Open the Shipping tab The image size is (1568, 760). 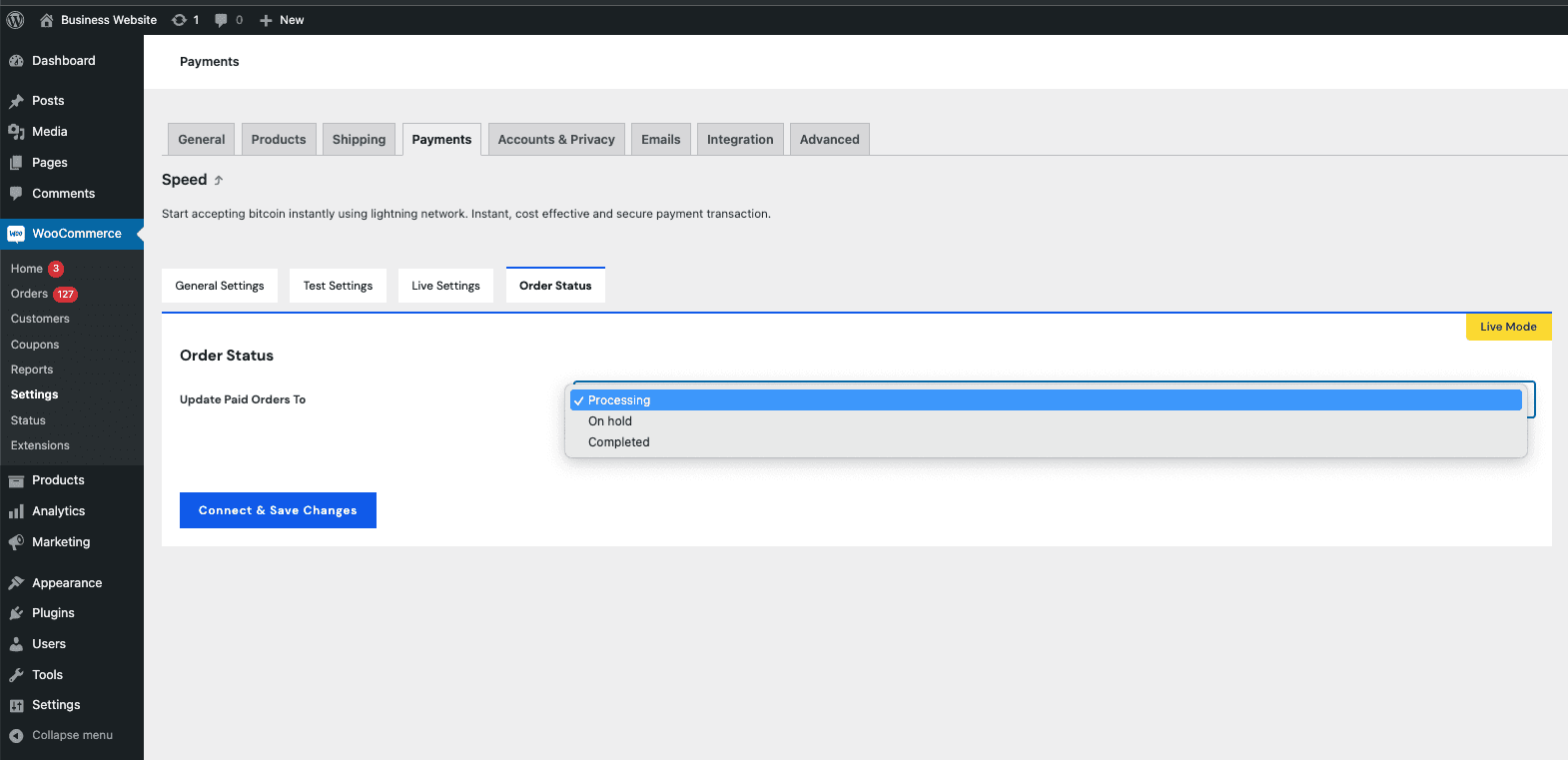[359, 140]
